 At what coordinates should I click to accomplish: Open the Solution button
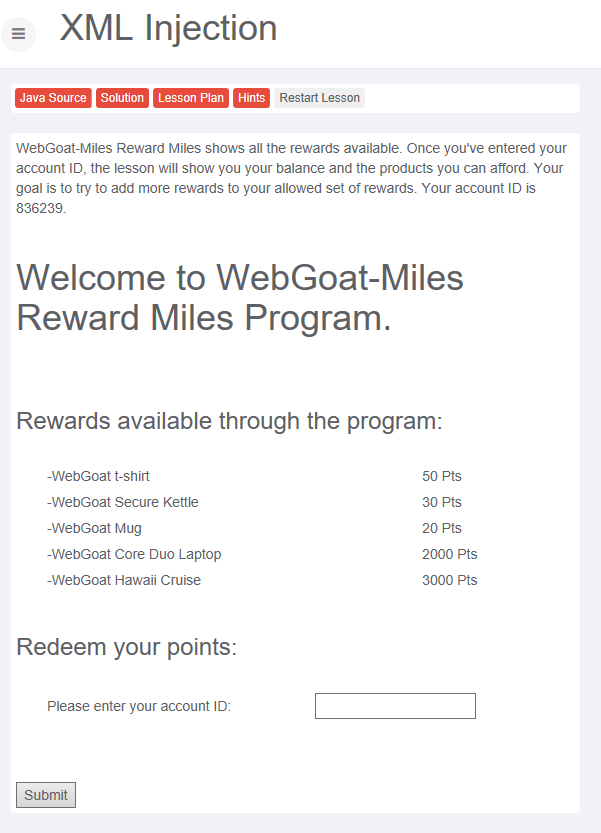click(122, 98)
